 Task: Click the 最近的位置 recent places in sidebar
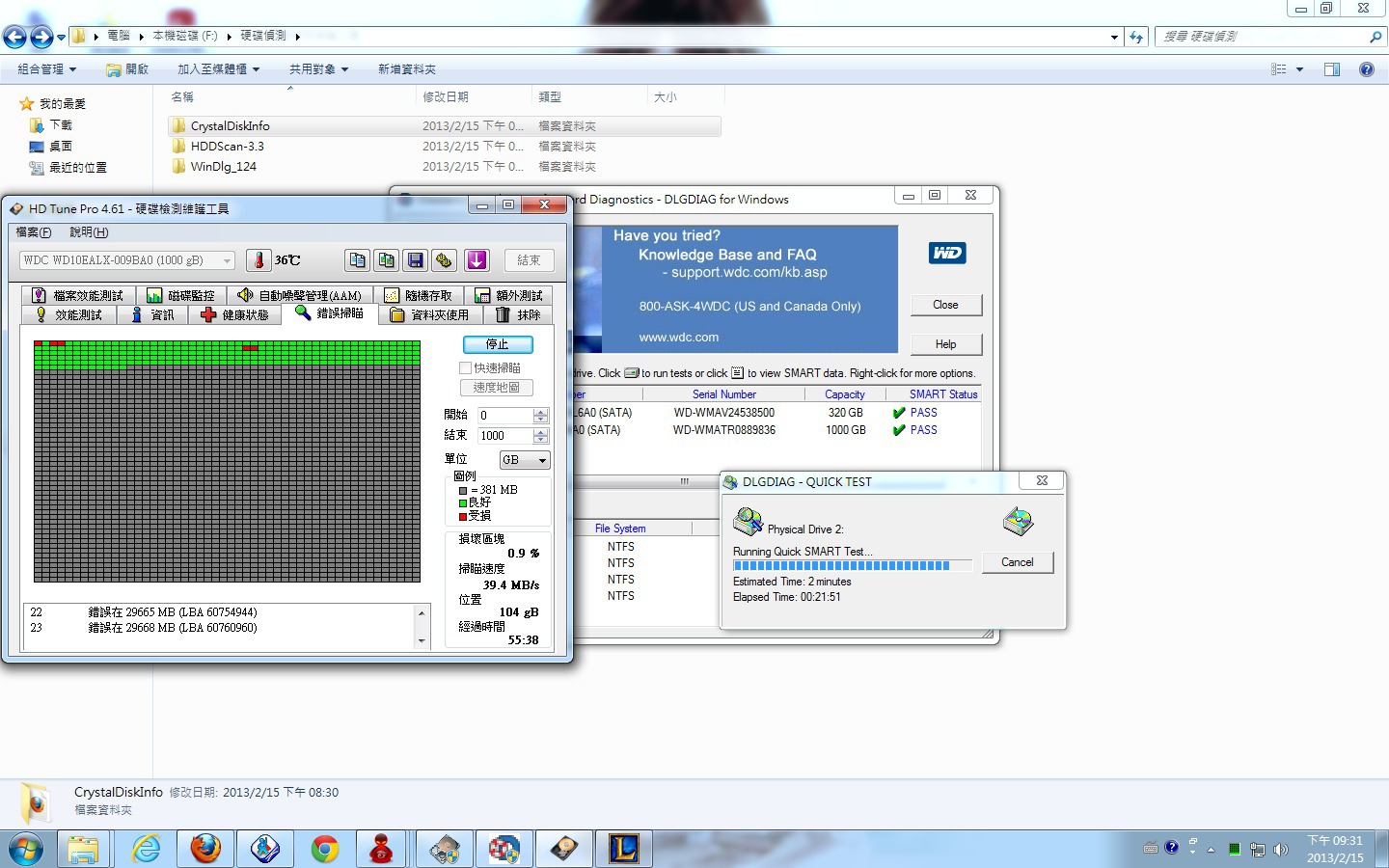(x=68, y=168)
